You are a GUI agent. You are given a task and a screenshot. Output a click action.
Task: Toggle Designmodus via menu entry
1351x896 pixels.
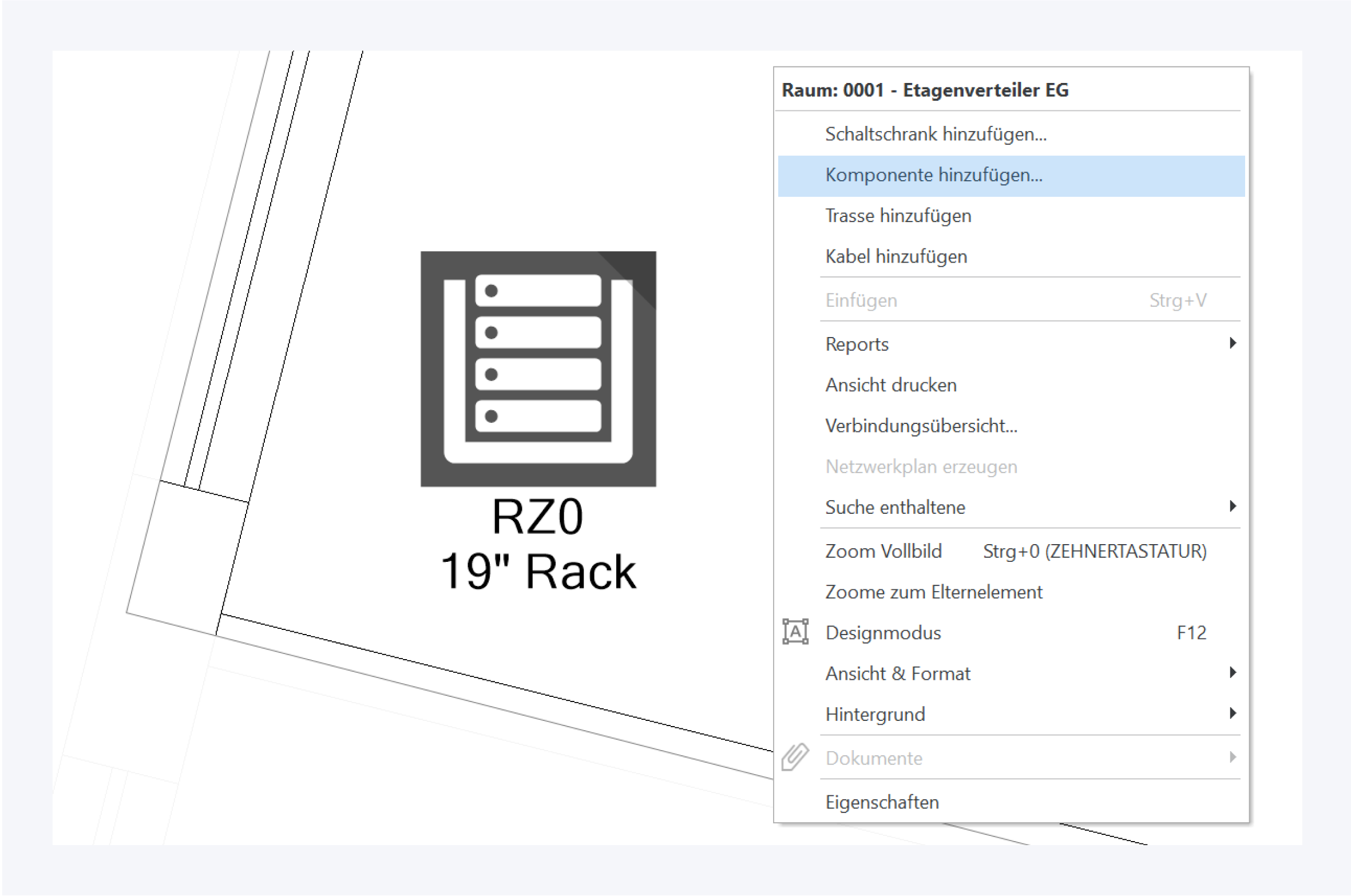883,633
